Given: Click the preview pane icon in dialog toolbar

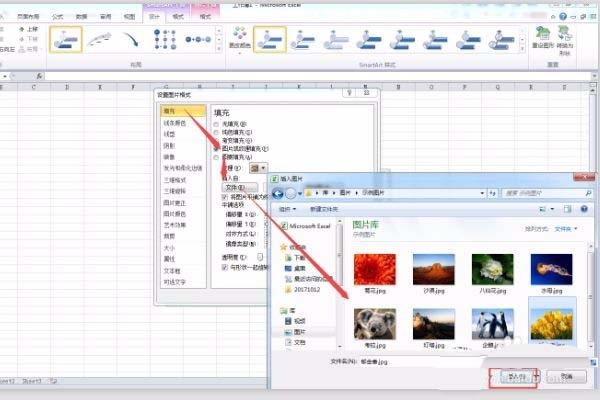Looking at the screenshot, I should click(569, 209).
